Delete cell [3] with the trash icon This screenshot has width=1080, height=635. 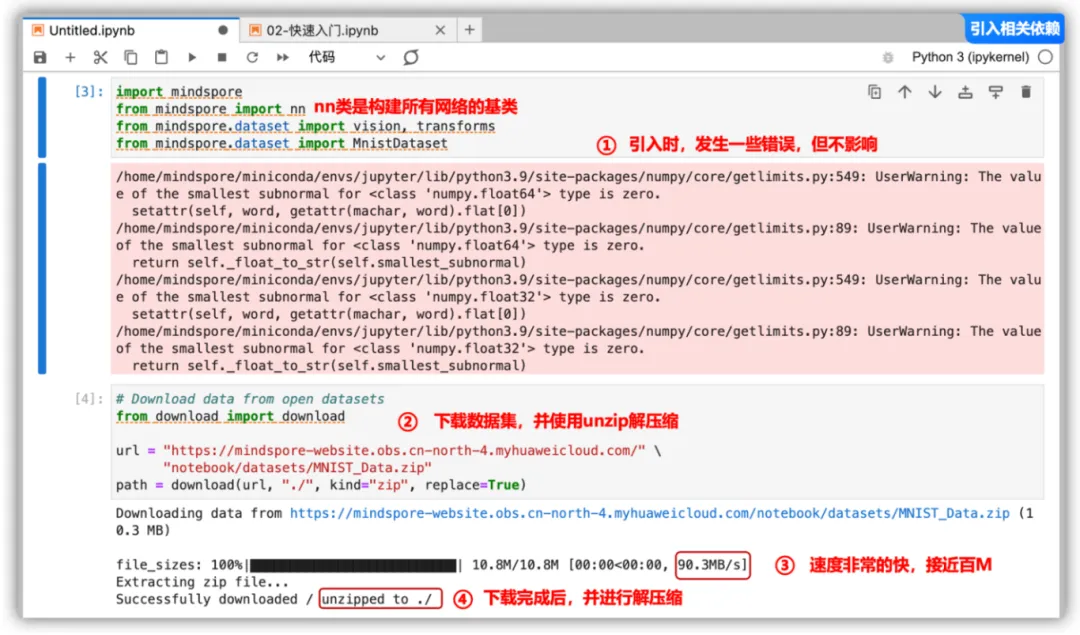[1026, 92]
